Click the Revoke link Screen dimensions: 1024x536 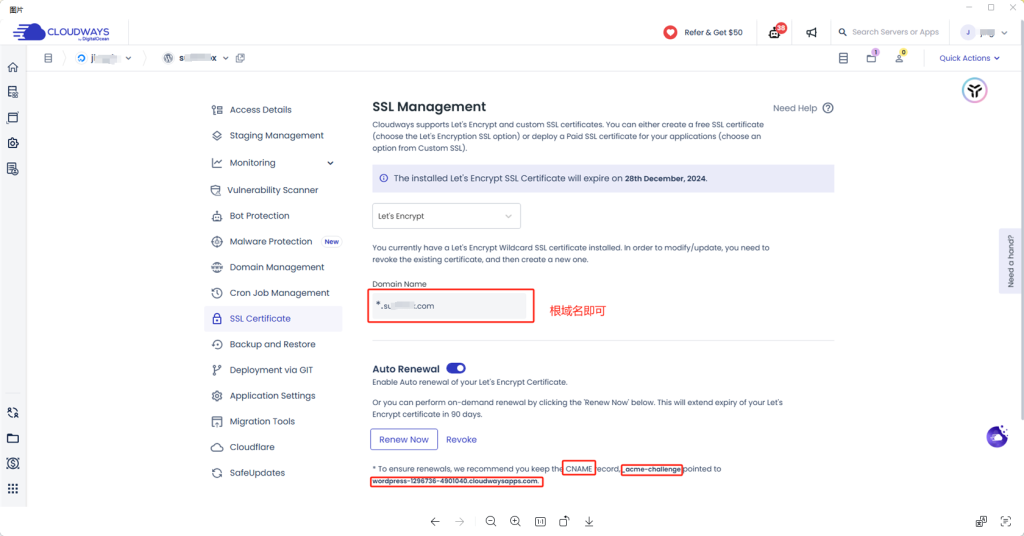461,439
